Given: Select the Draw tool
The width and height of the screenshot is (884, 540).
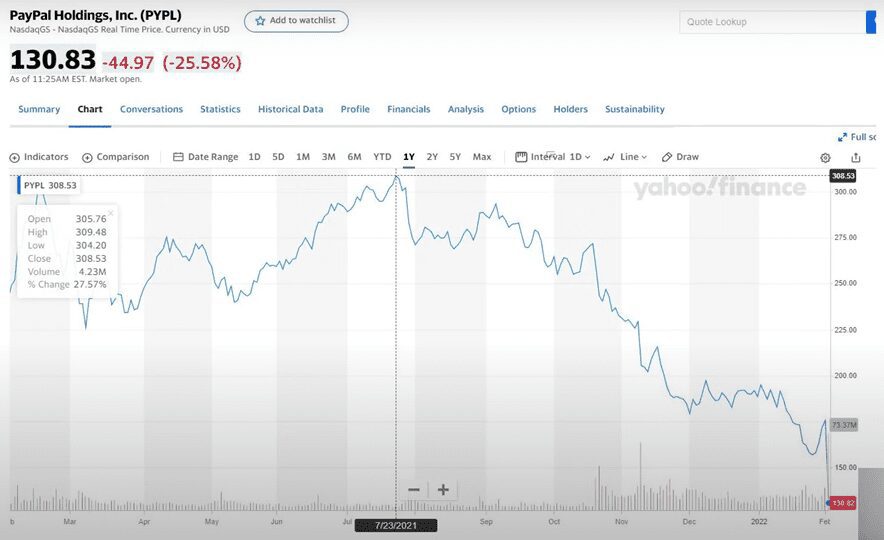Looking at the screenshot, I should (680, 157).
